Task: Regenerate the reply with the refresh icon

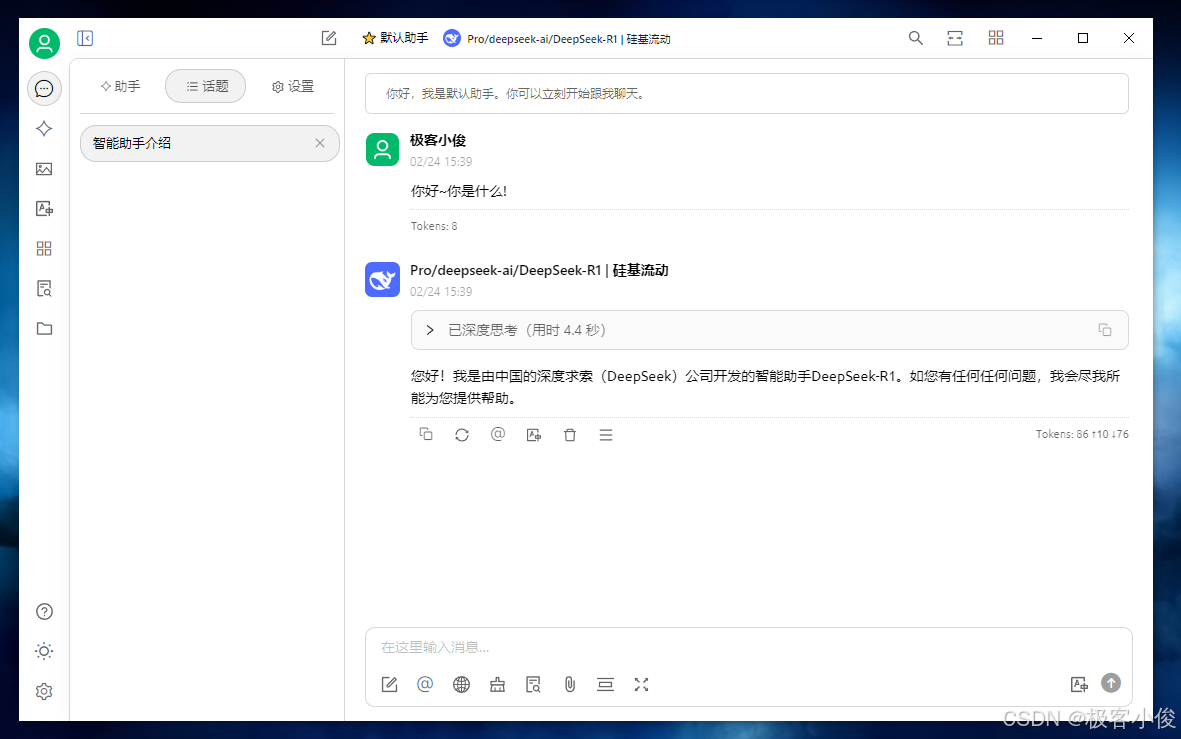Action: [462, 435]
